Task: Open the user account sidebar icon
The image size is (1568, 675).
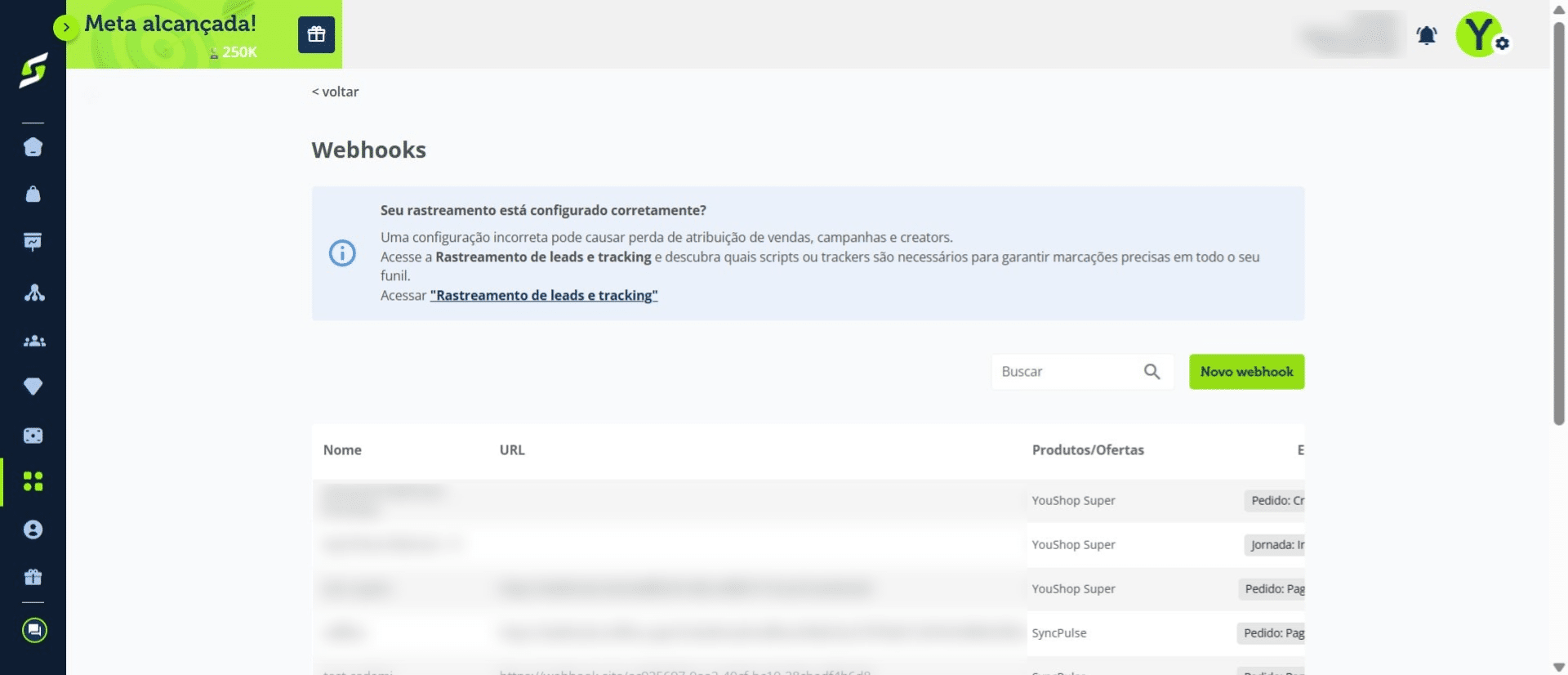Action: tap(33, 530)
